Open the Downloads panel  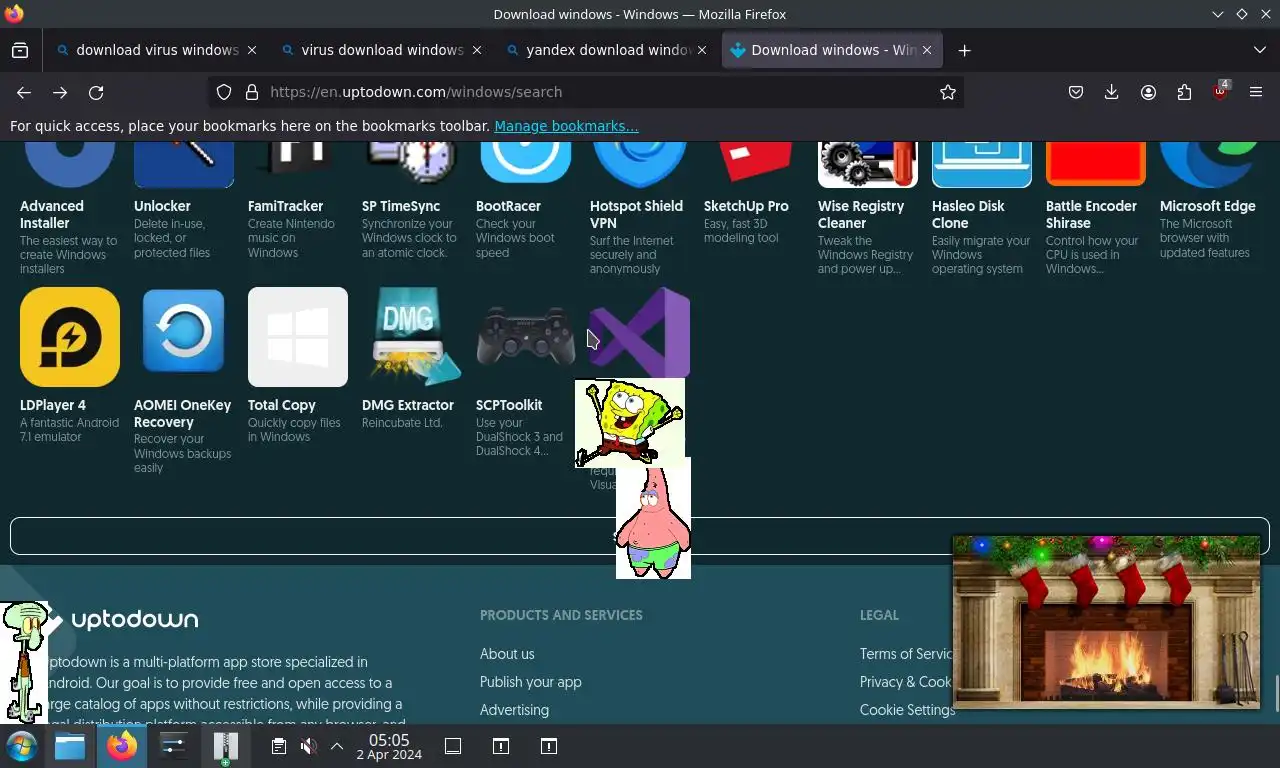(1111, 92)
